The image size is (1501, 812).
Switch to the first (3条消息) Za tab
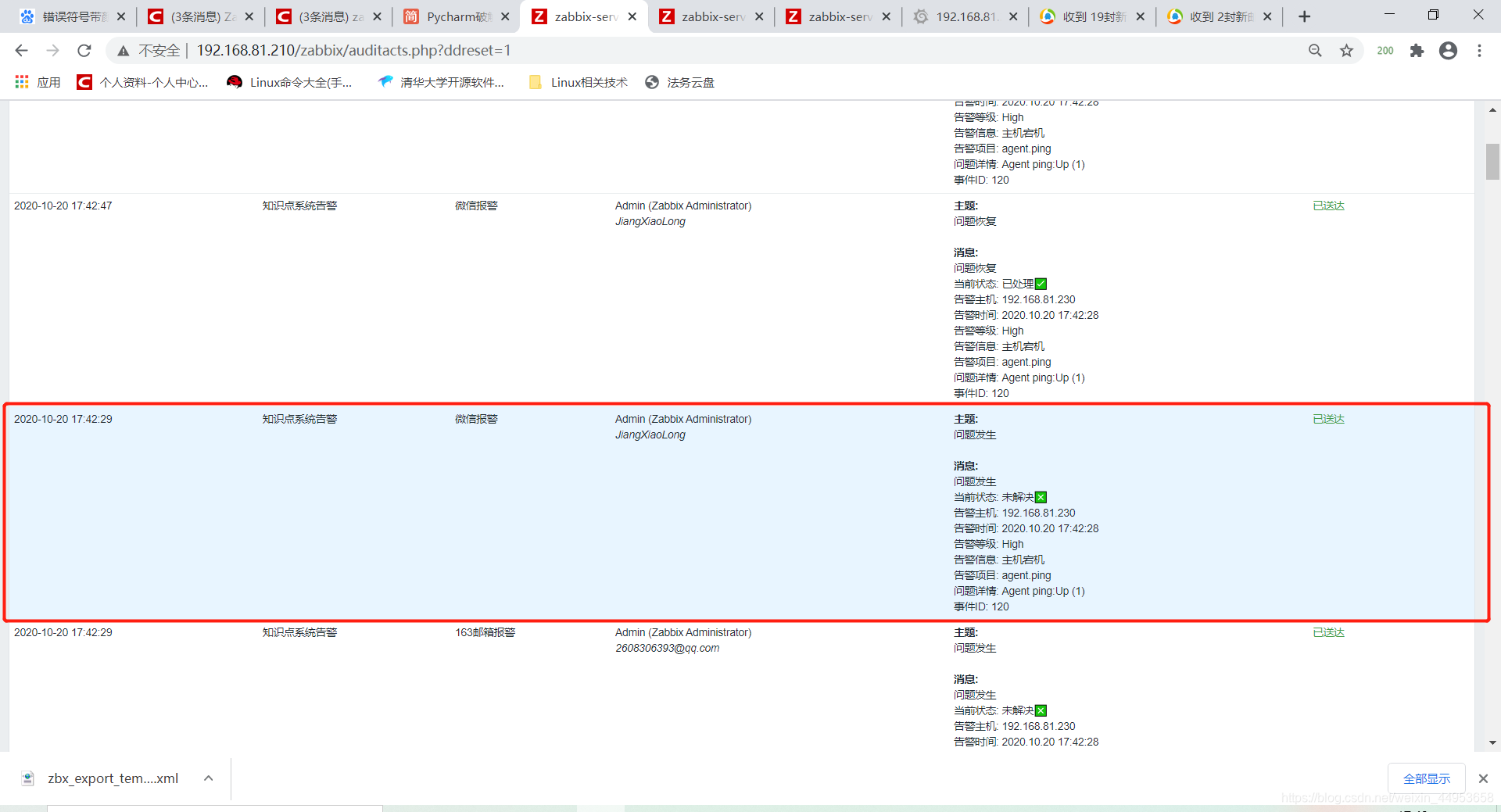click(x=201, y=16)
